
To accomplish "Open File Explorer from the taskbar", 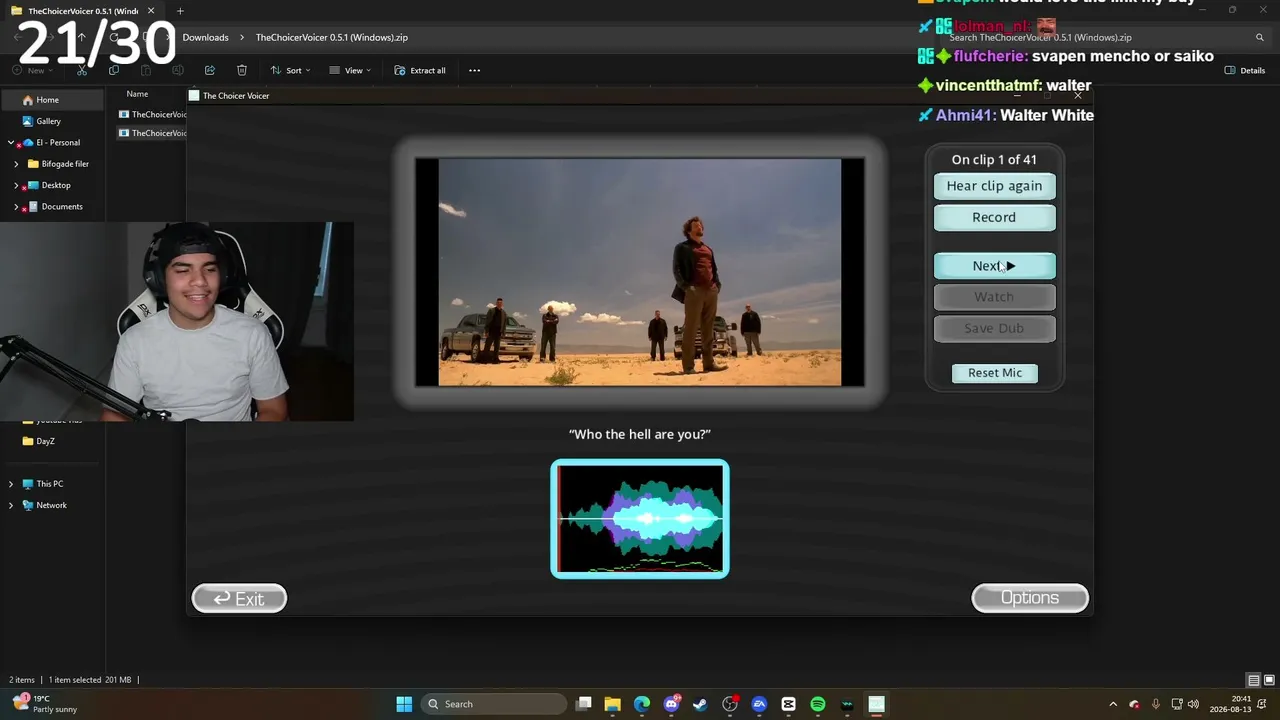I will [x=613, y=704].
